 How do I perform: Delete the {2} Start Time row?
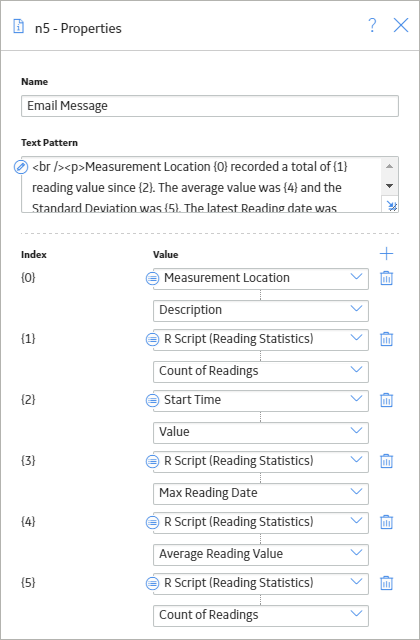click(386, 400)
